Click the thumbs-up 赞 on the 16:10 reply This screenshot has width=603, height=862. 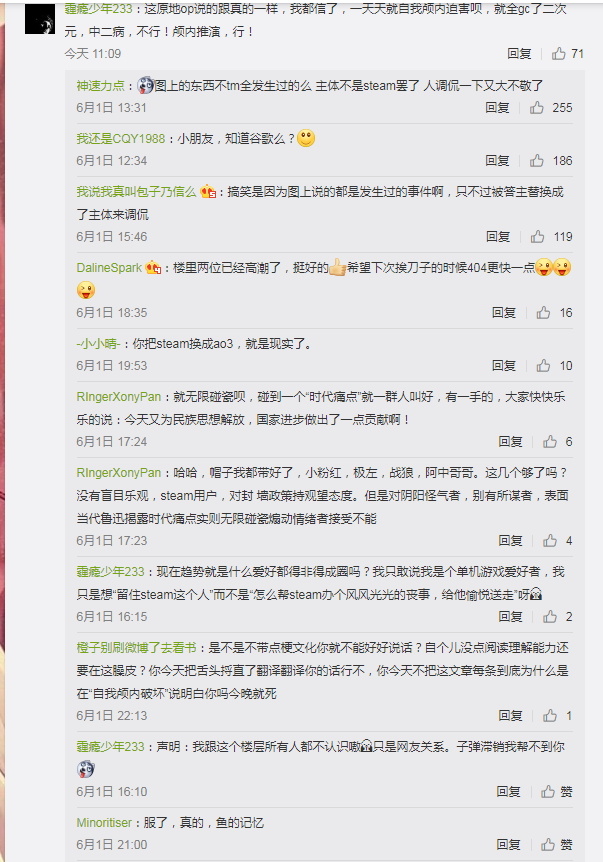[x=557, y=791]
